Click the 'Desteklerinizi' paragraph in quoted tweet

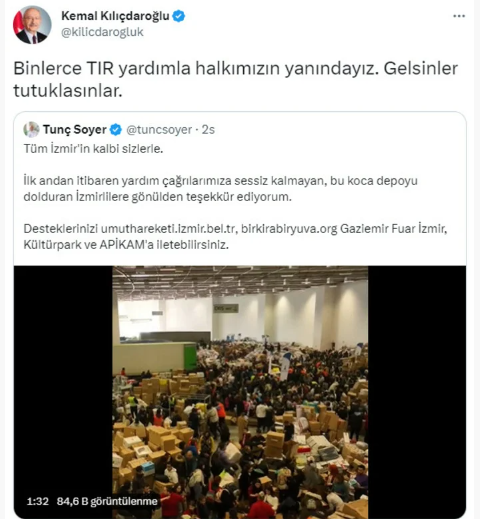click(x=235, y=237)
